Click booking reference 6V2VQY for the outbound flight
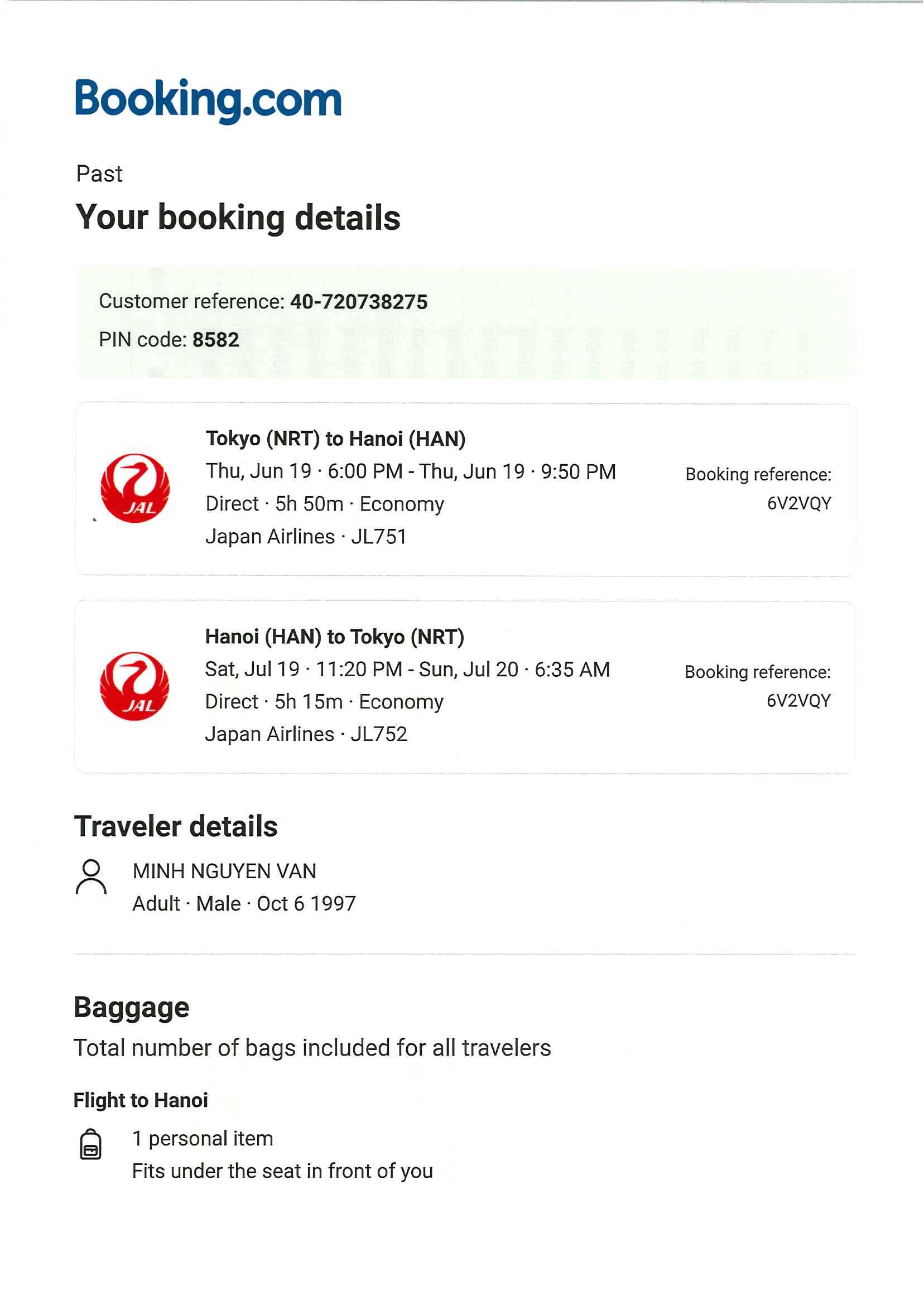This screenshot has width=924, height=1305. pos(799,503)
